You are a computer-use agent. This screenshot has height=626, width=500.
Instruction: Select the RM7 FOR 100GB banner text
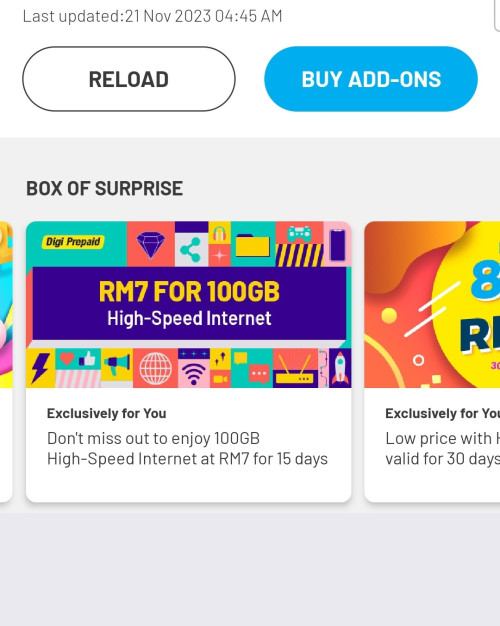[189, 291]
